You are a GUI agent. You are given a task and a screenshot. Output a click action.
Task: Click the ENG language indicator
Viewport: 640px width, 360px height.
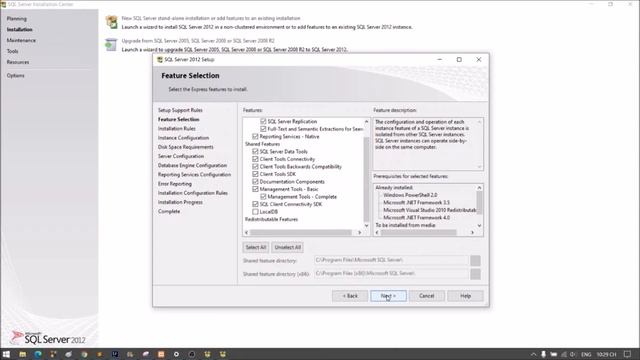(586, 354)
